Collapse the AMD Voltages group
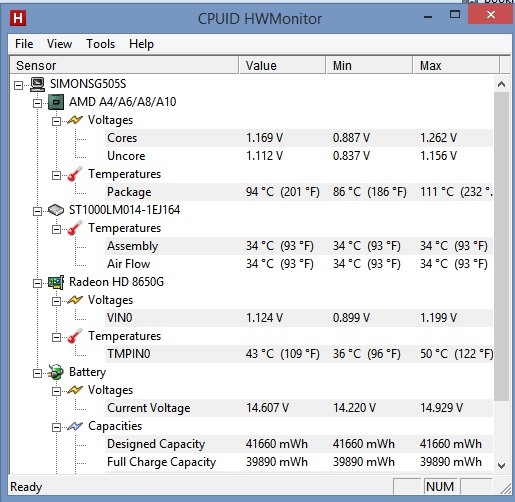Image resolution: width=515 pixels, height=502 pixels. 56,121
